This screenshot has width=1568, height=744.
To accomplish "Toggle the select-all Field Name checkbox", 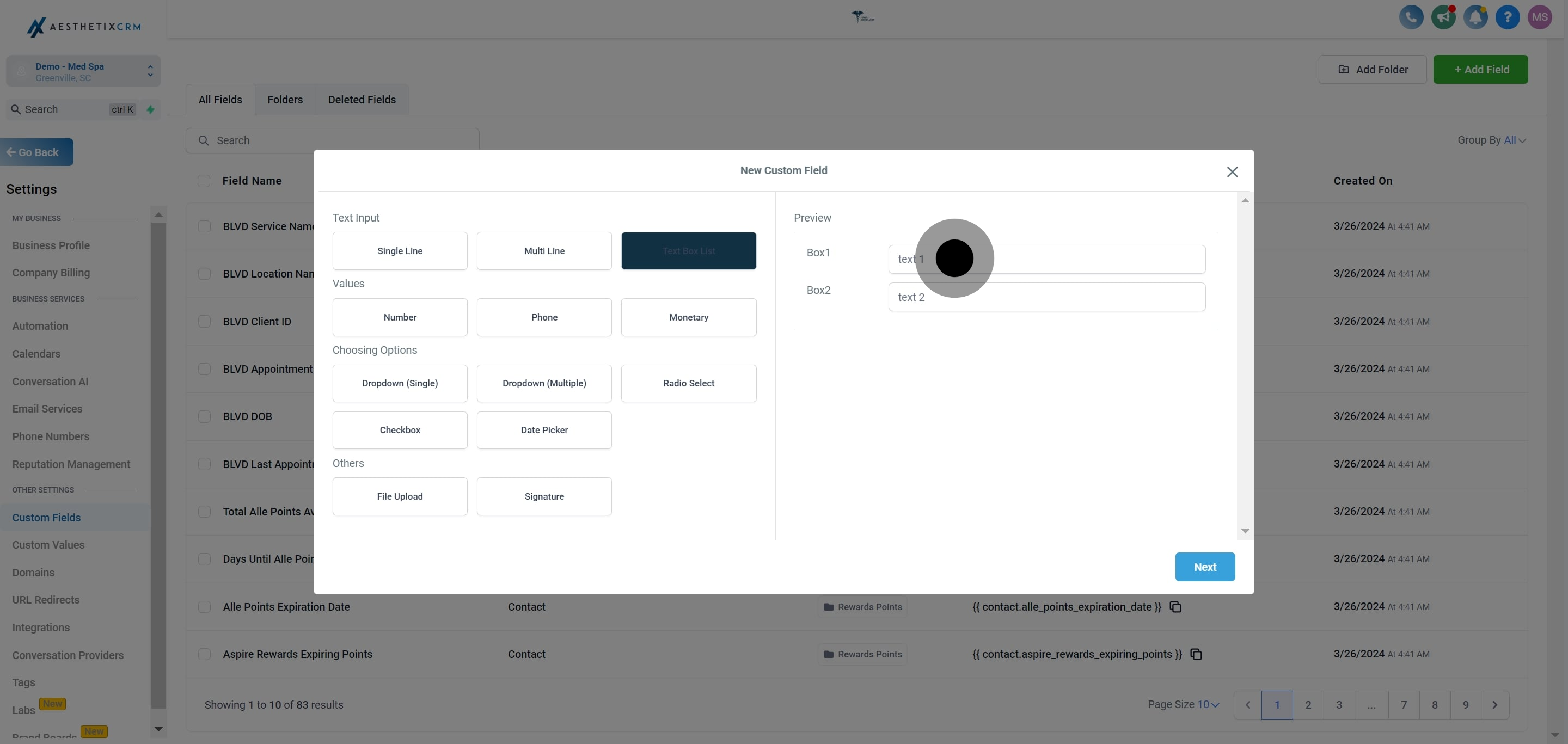I will click(204, 181).
